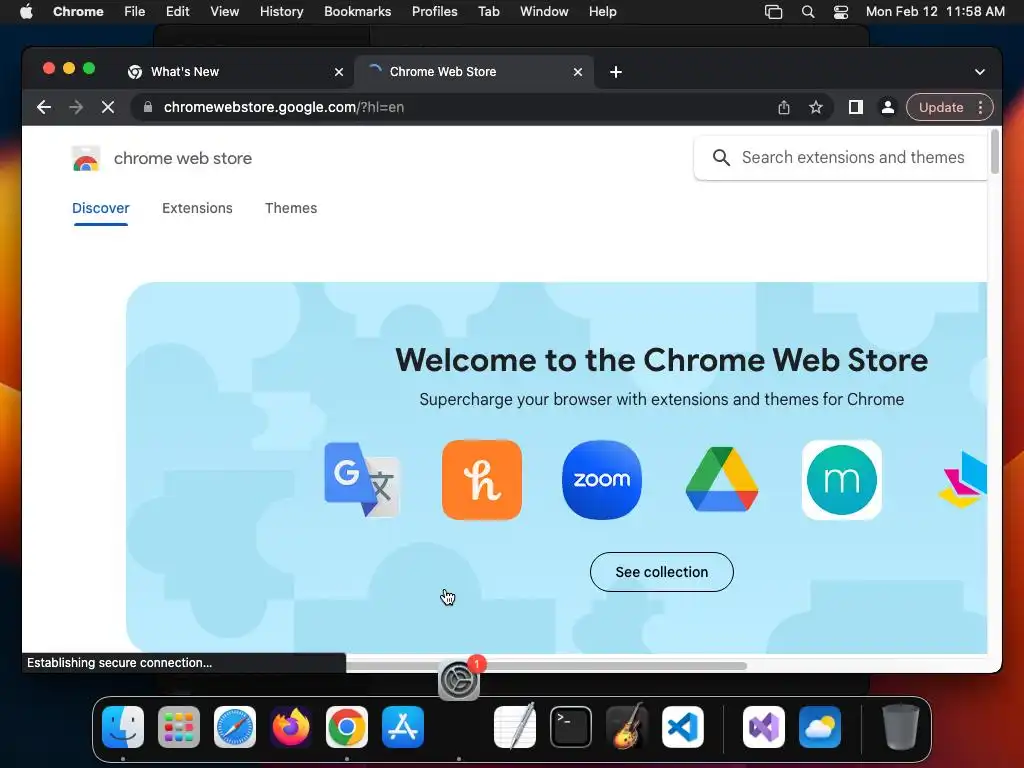Open Visual Studio Code from Dock

[x=683, y=727]
